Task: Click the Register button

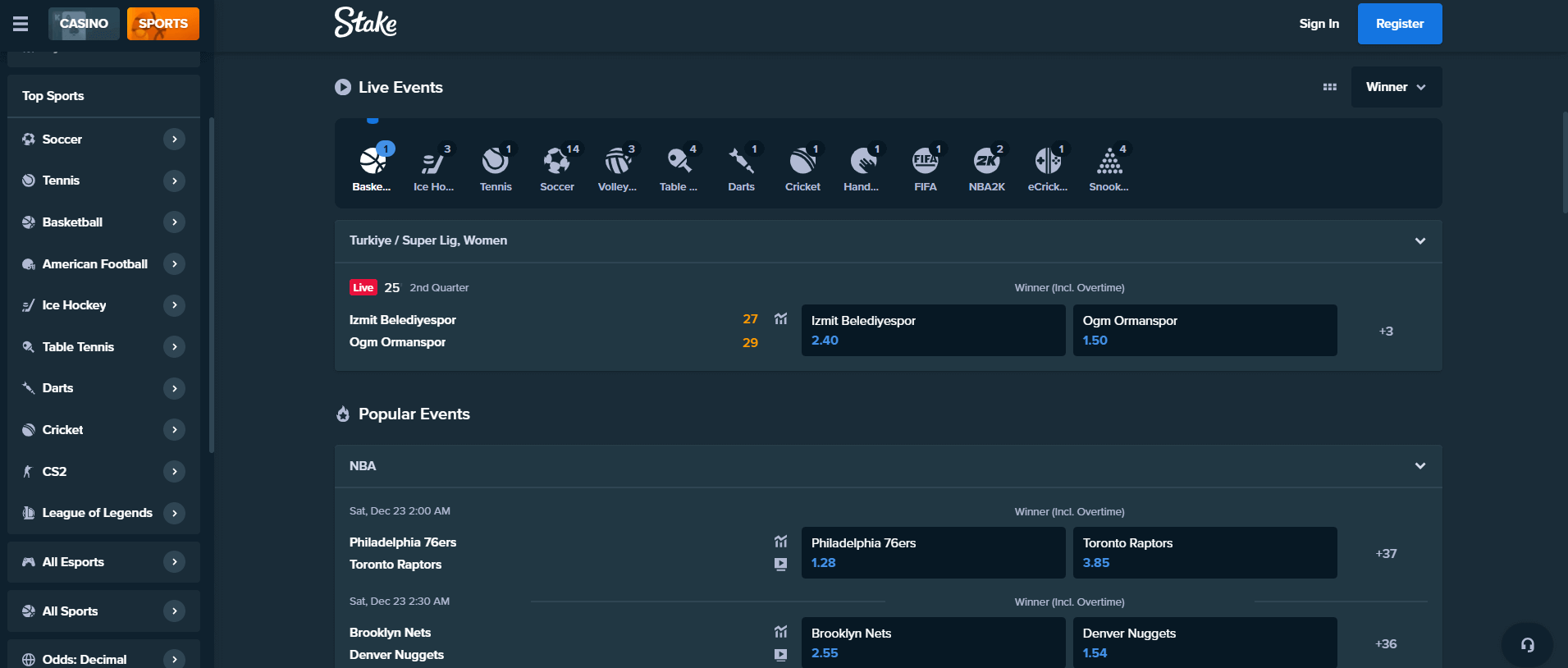Action: coord(1399,24)
